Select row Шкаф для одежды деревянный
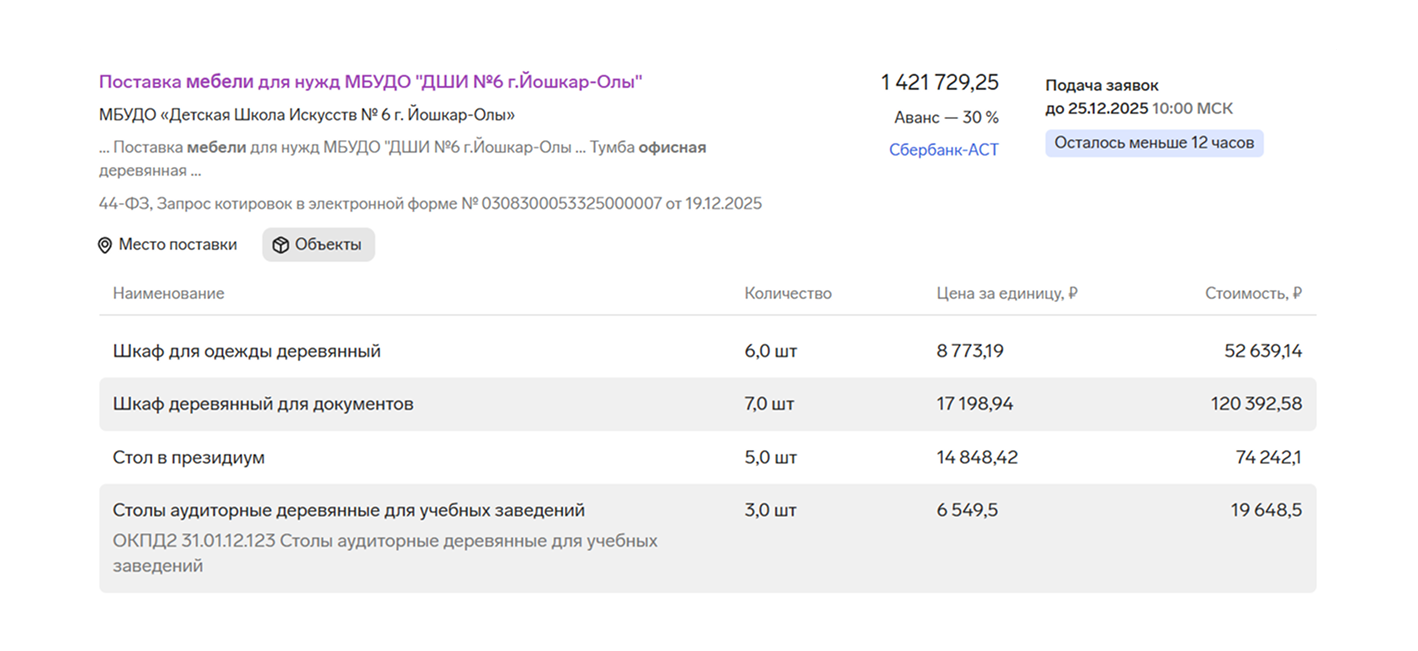 tap(247, 352)
